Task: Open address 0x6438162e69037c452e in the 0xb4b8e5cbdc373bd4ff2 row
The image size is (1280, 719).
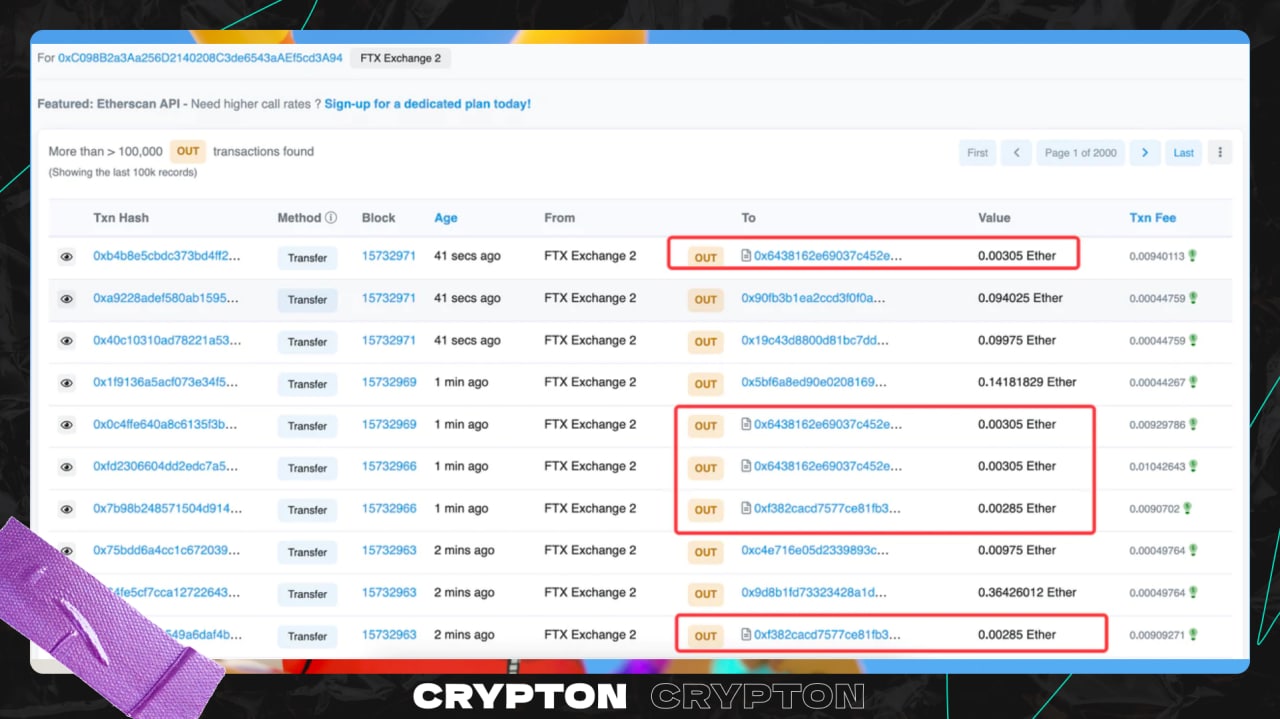Action: point(828,256)
